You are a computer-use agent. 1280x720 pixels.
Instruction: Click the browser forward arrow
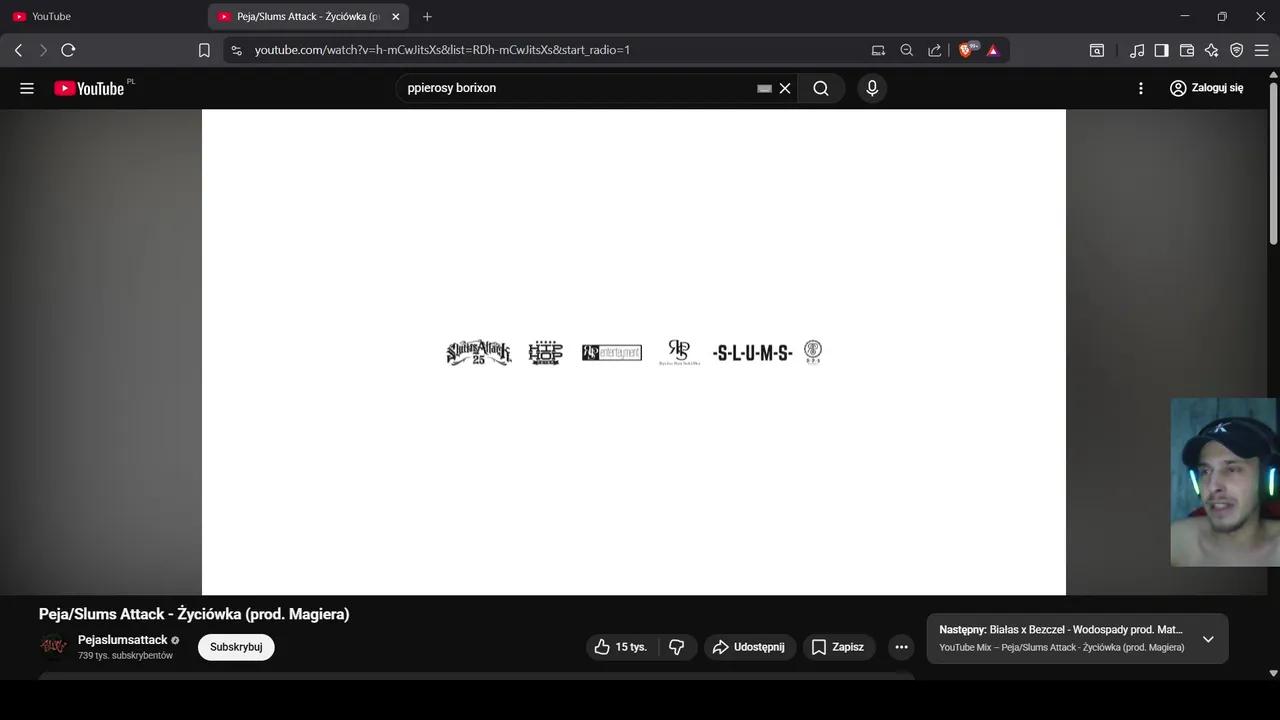43,50
